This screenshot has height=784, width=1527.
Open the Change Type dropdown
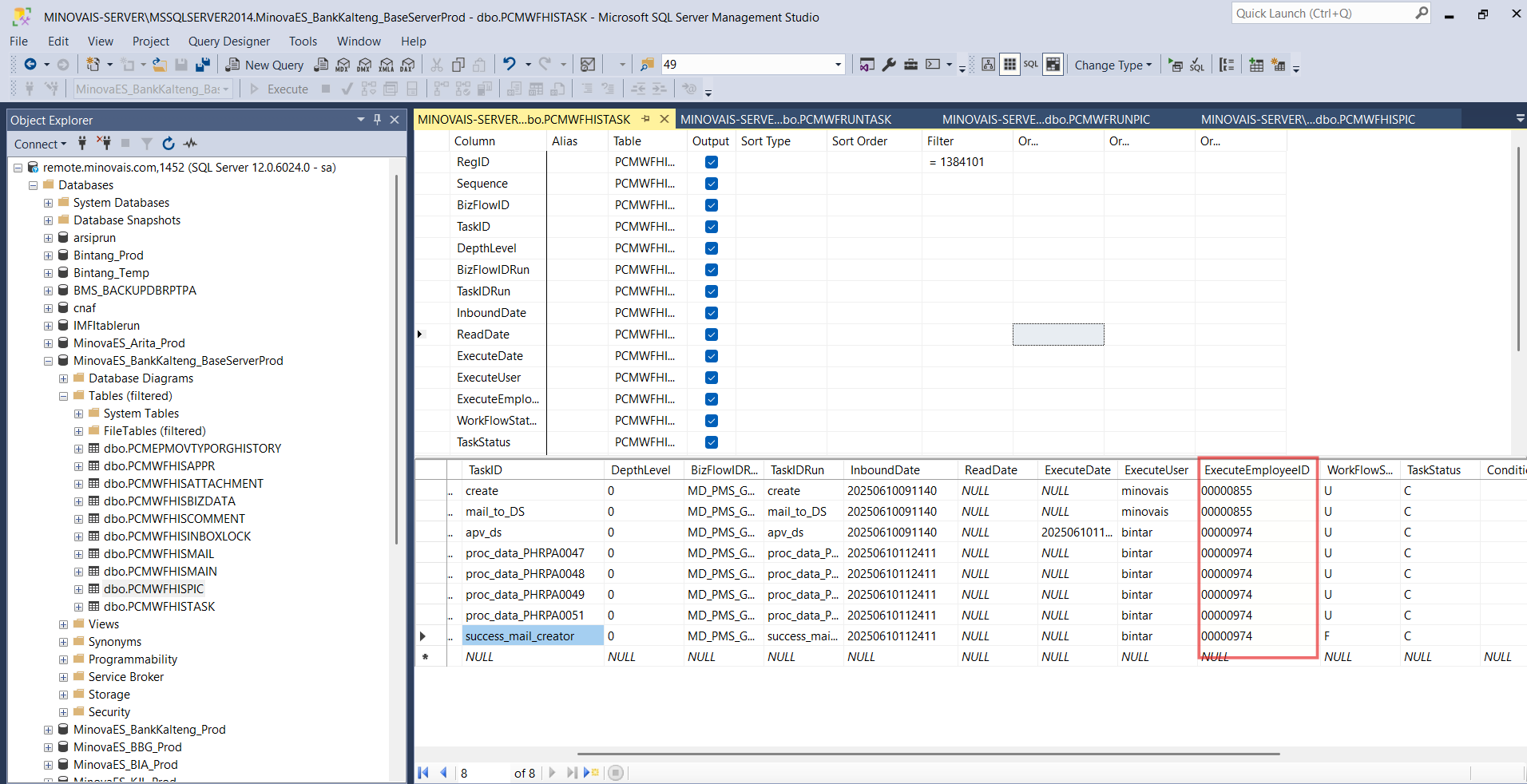click(x=1113, y=65)
